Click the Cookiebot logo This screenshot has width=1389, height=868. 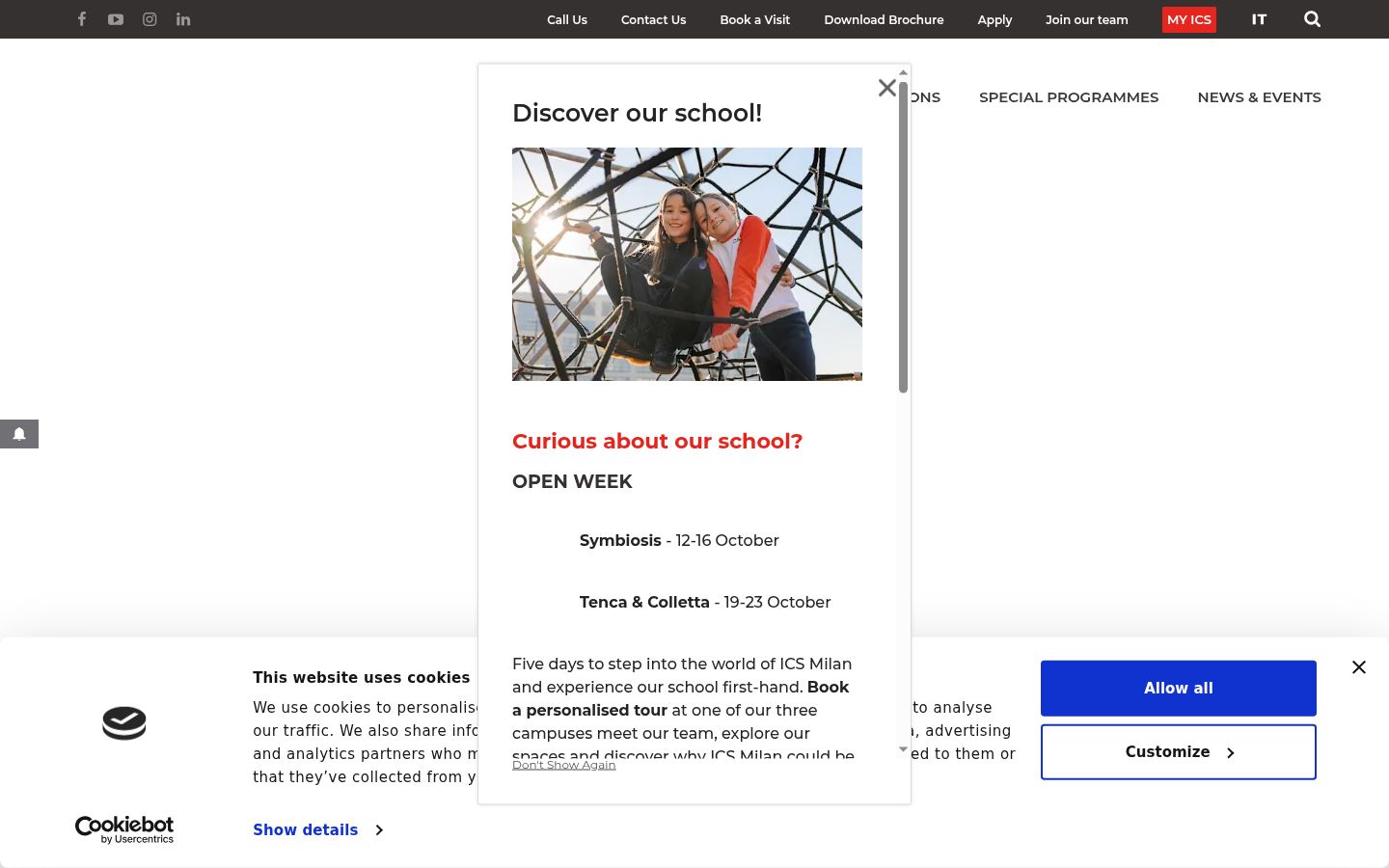[x=124, y=829]
